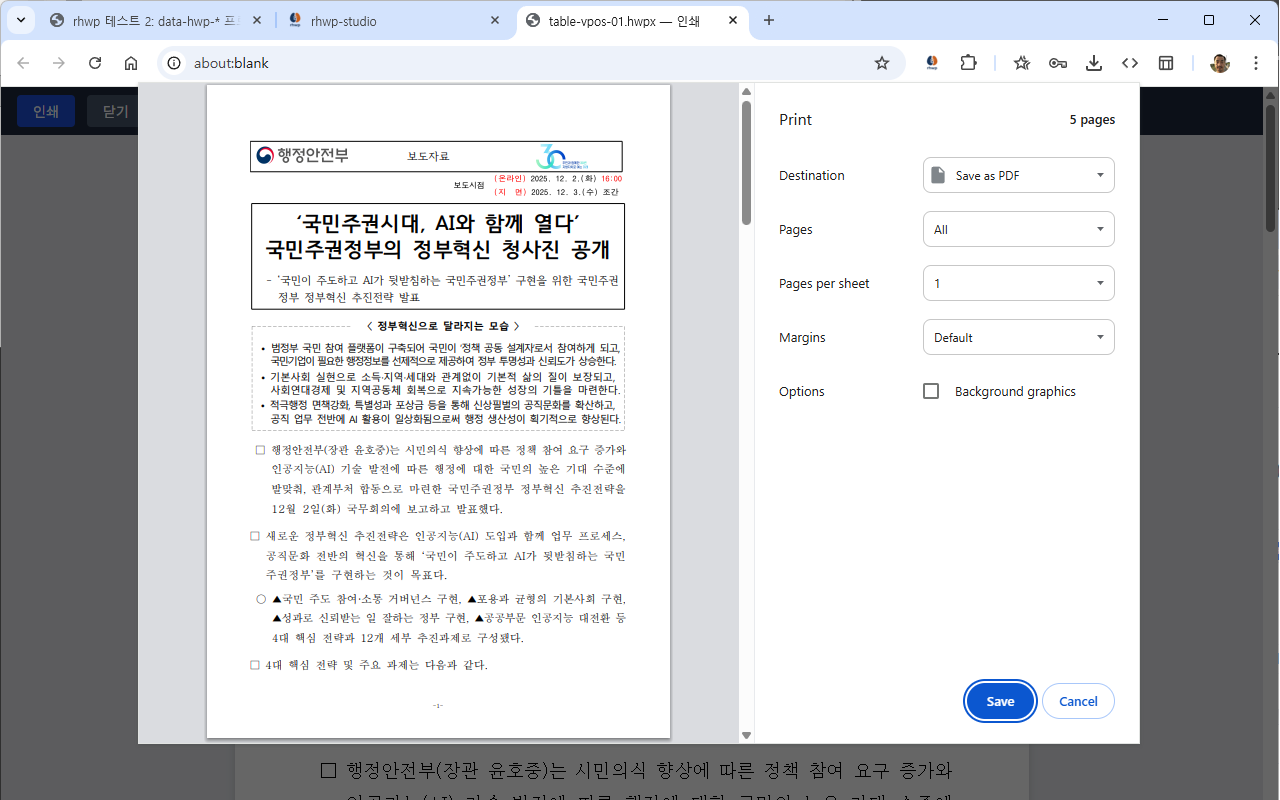Minimize the Chrome window
The height and width of the screenshot is (800, 1280).
point(1163,20)
